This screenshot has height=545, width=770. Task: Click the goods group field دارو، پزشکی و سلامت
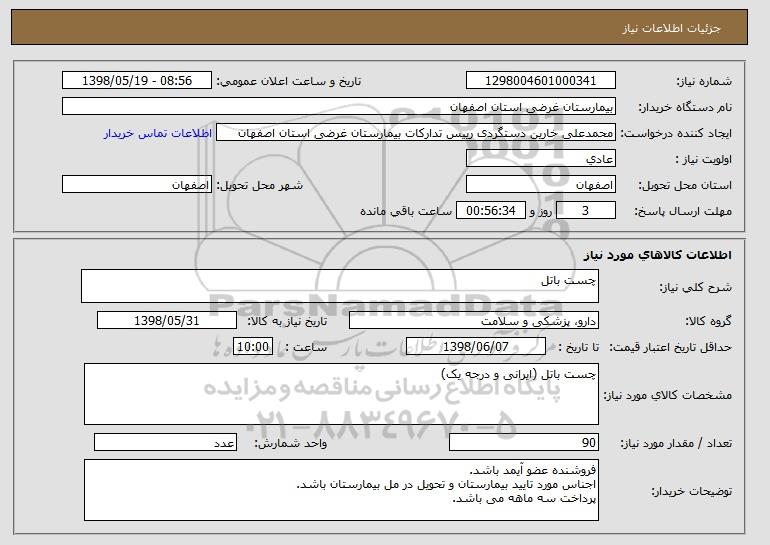474,321
